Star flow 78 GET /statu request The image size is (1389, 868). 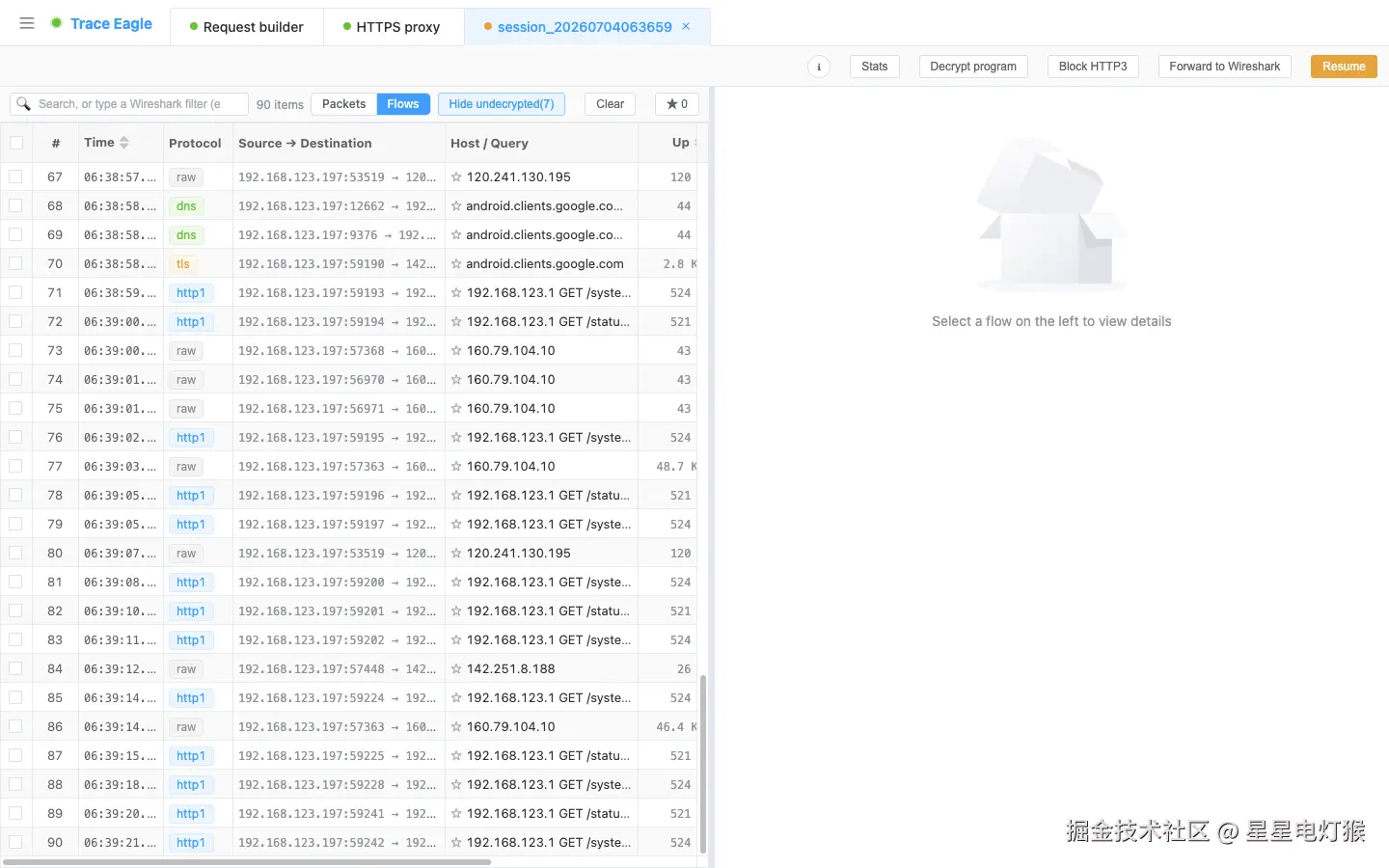click(x=456, y=496)
